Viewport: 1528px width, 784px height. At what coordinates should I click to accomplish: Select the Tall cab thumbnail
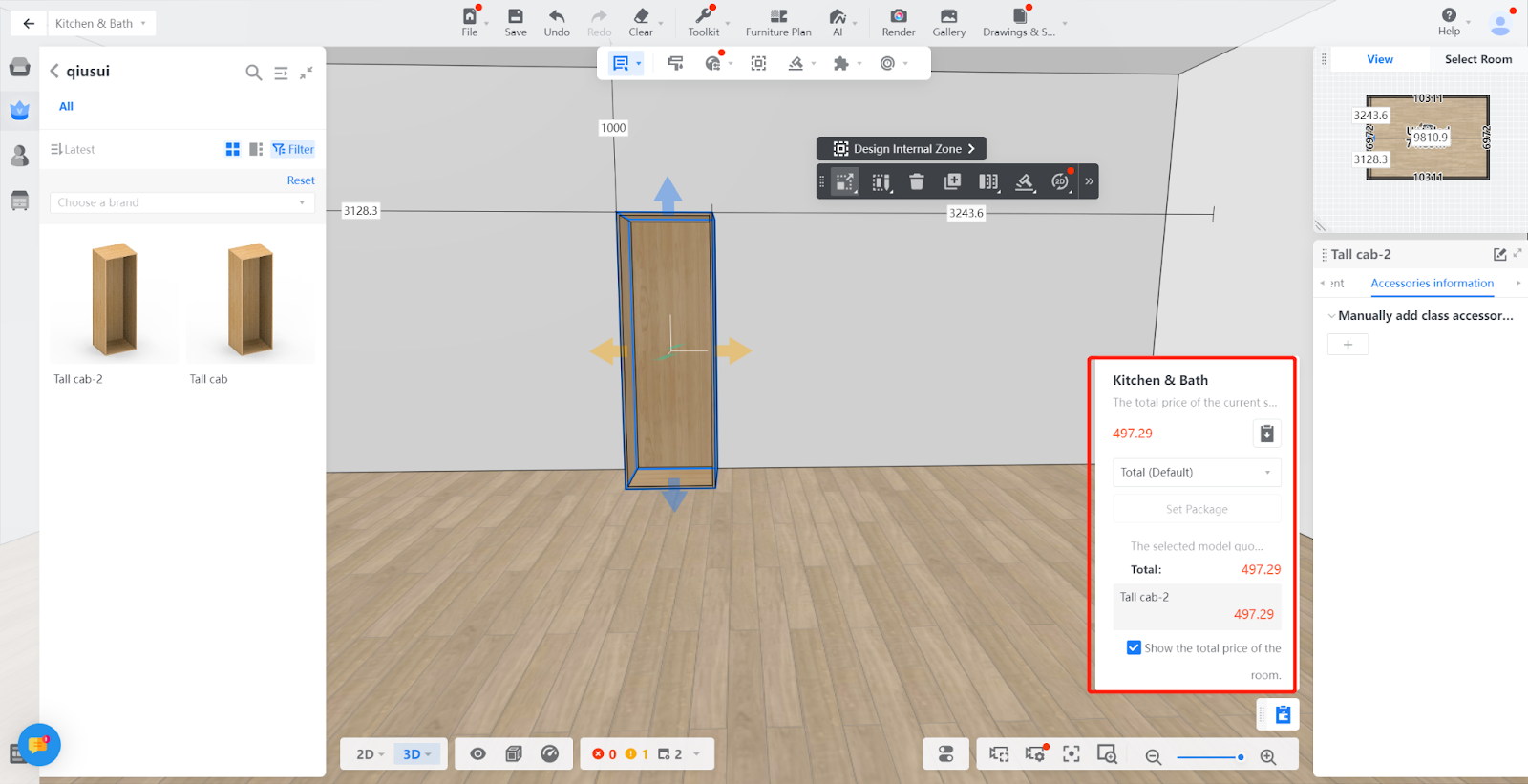250,302
